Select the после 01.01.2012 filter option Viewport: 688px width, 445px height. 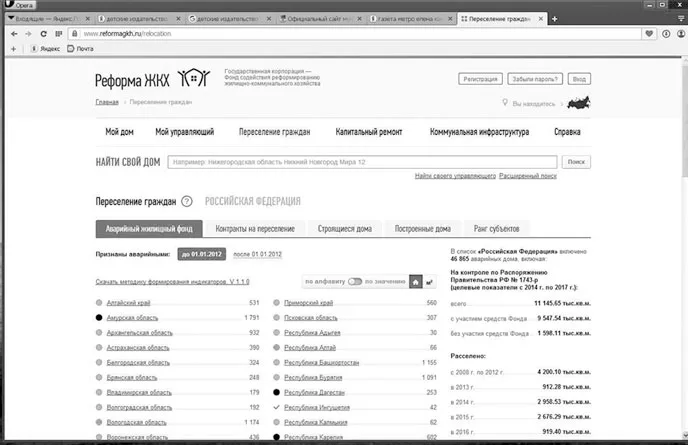258,254
